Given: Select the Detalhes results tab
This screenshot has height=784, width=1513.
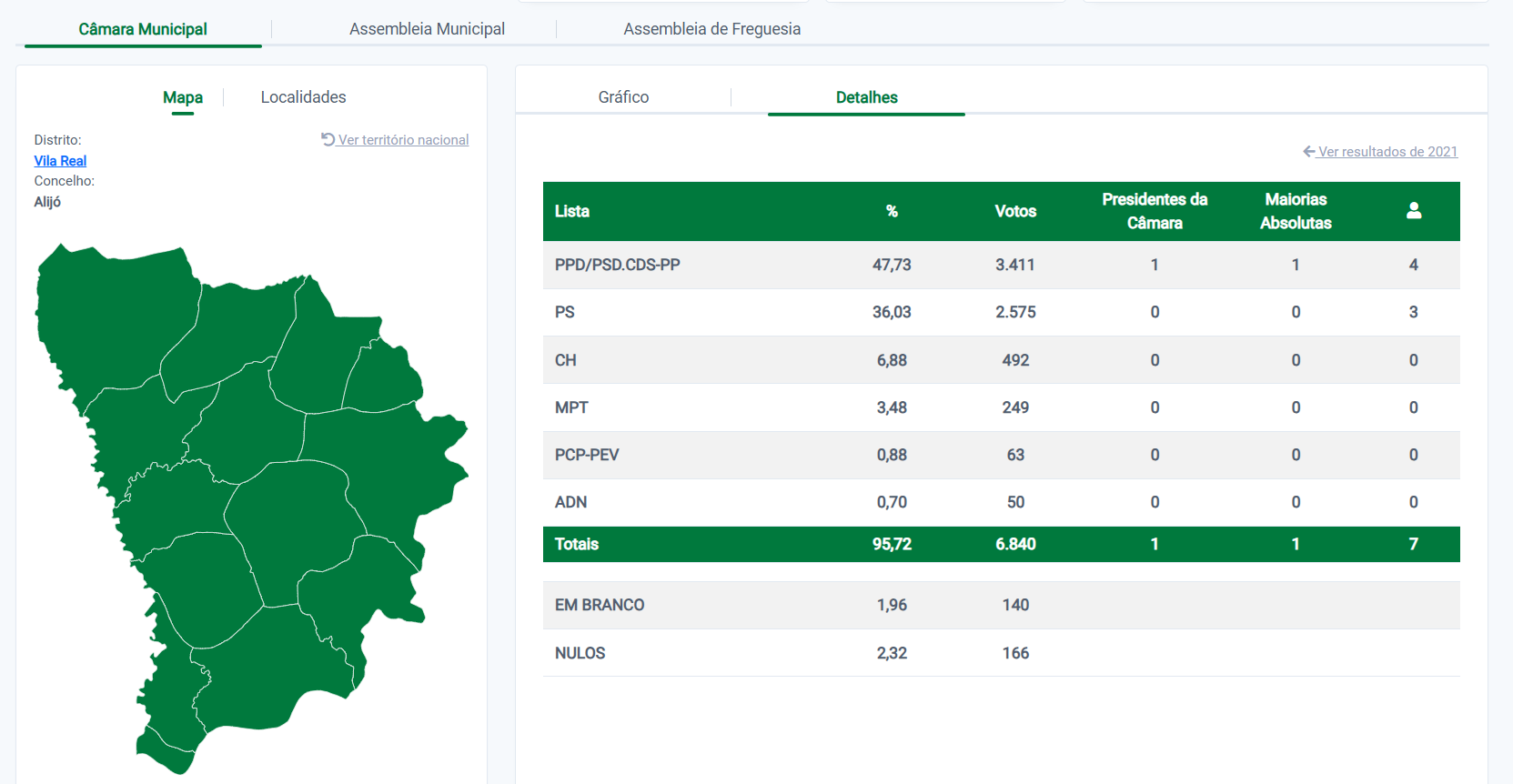Looking at the screenshot, I should coord(866,97).
